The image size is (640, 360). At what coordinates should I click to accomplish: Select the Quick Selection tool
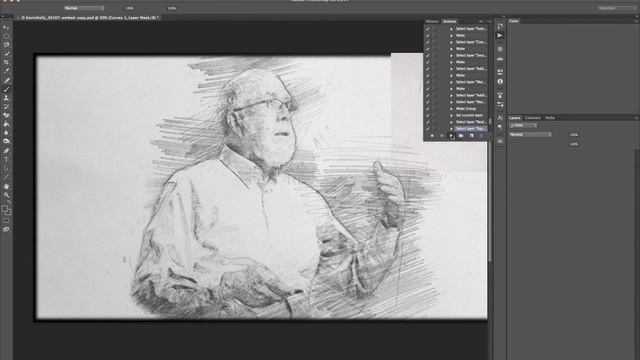click(x=6, y=53)
